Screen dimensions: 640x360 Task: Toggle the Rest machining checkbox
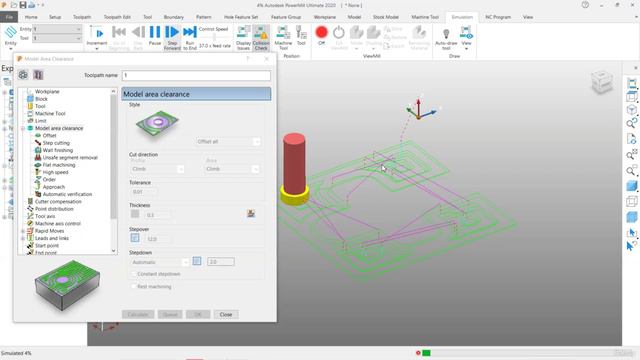click(134, 287)
